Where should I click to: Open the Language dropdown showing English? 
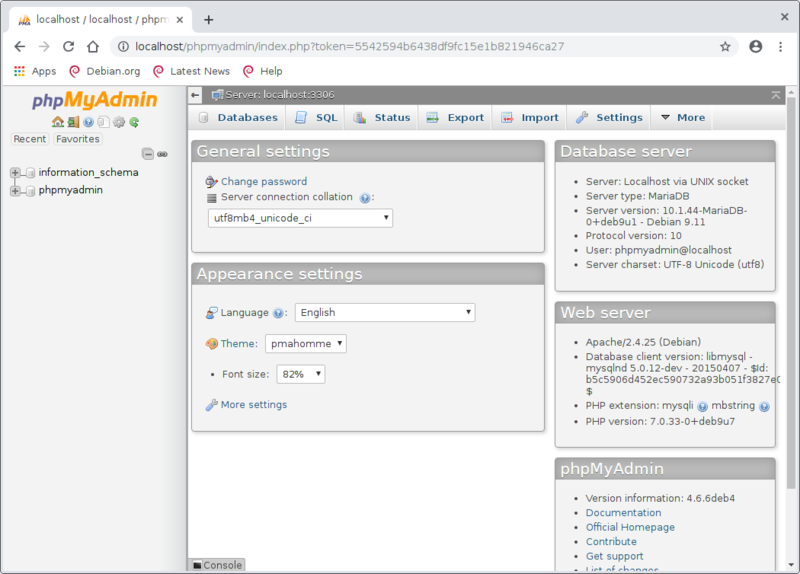[x=385, y=313]
